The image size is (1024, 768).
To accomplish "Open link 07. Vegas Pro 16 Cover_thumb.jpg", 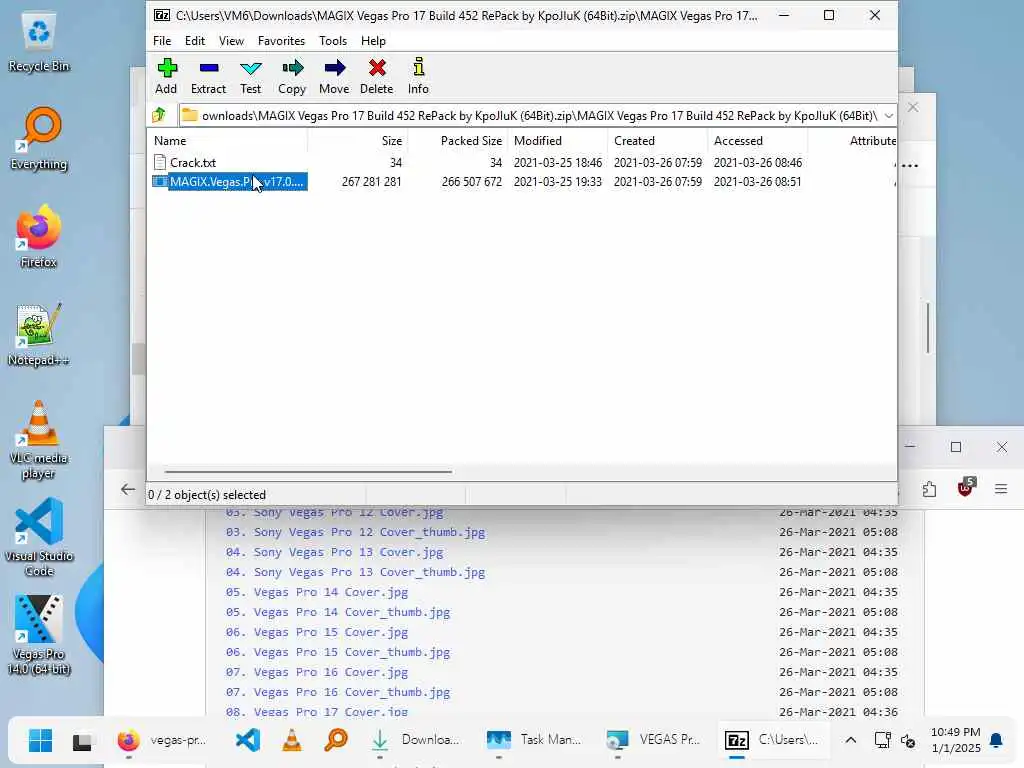I will [338, 692].
